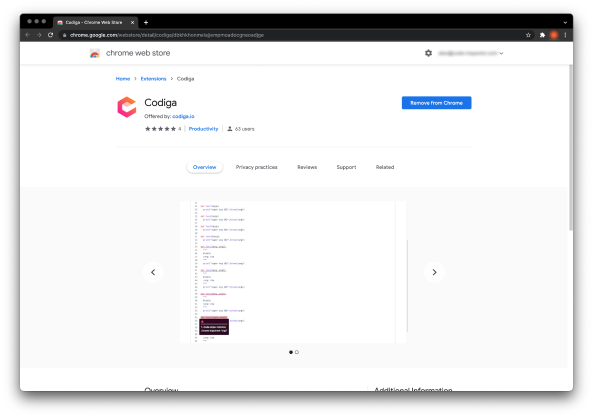593x418 pixels.
Task: Click Remove from Chrome button
Action: click(x=436, y=103)
